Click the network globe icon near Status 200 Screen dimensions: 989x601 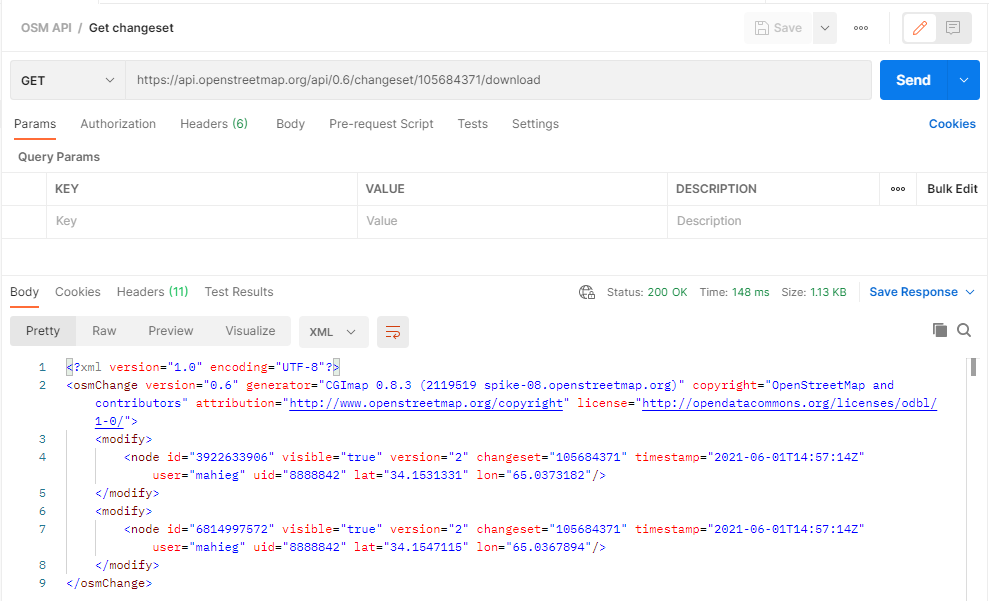[x=587, y=292]
